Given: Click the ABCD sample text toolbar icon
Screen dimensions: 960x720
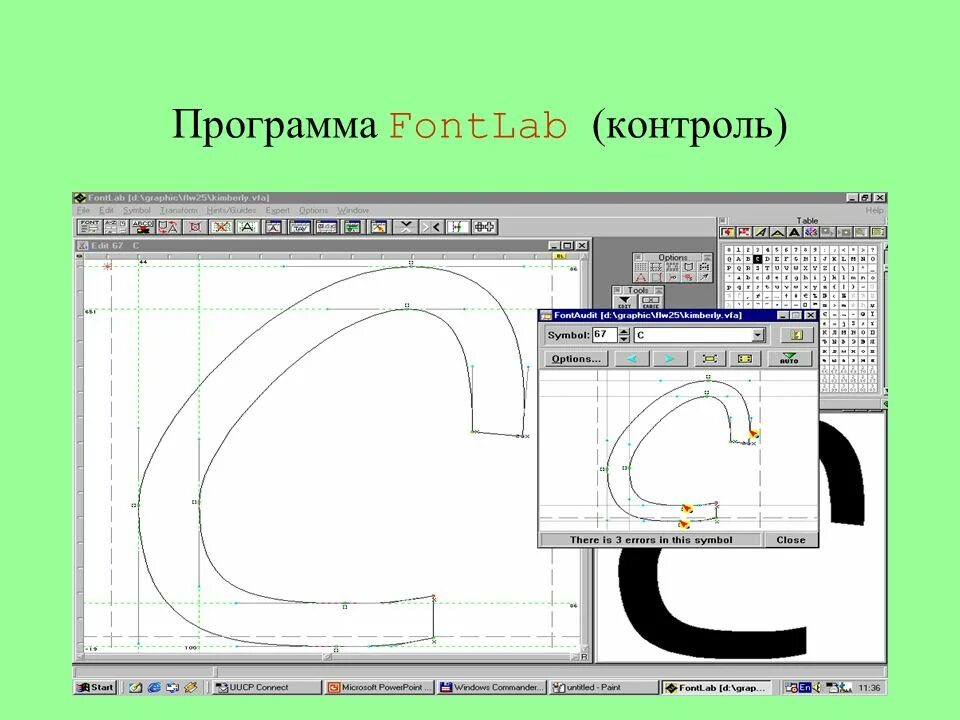Looking at the screenshot, I should 143,227.
